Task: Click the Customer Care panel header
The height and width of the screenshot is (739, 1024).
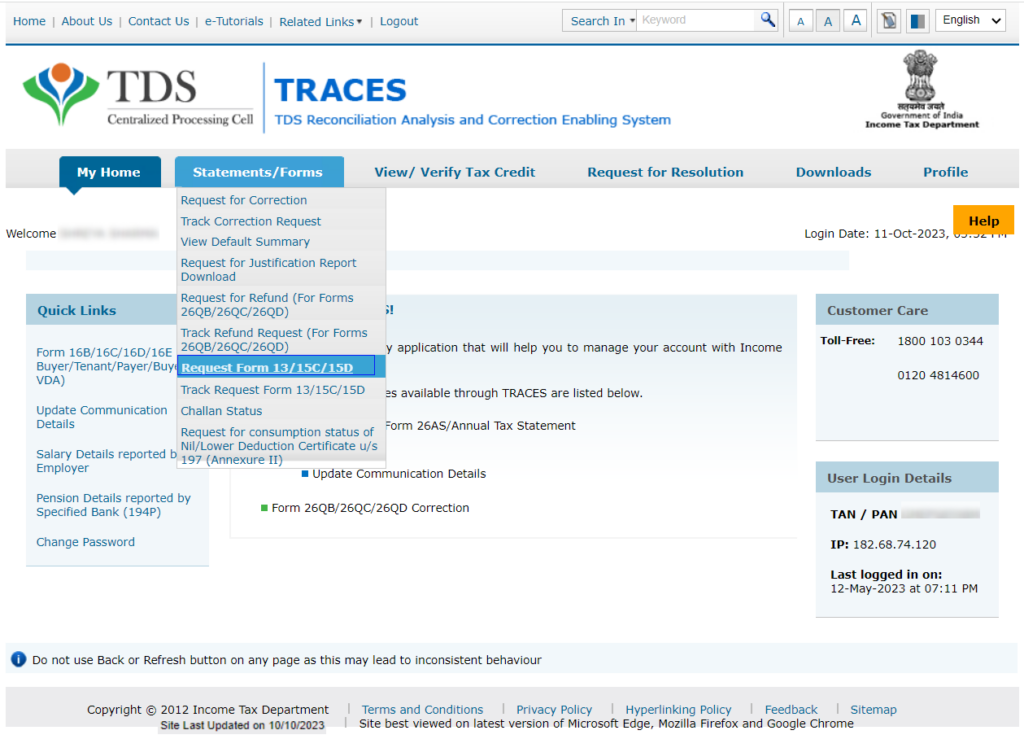Action: [x=906, y=310]
